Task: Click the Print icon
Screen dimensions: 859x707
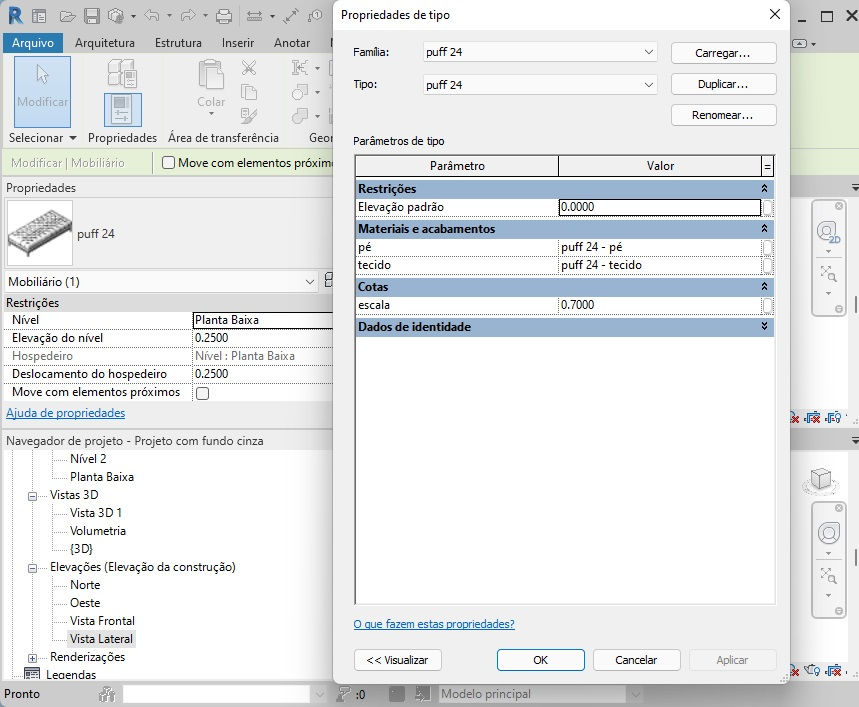Action: point(225,15)
